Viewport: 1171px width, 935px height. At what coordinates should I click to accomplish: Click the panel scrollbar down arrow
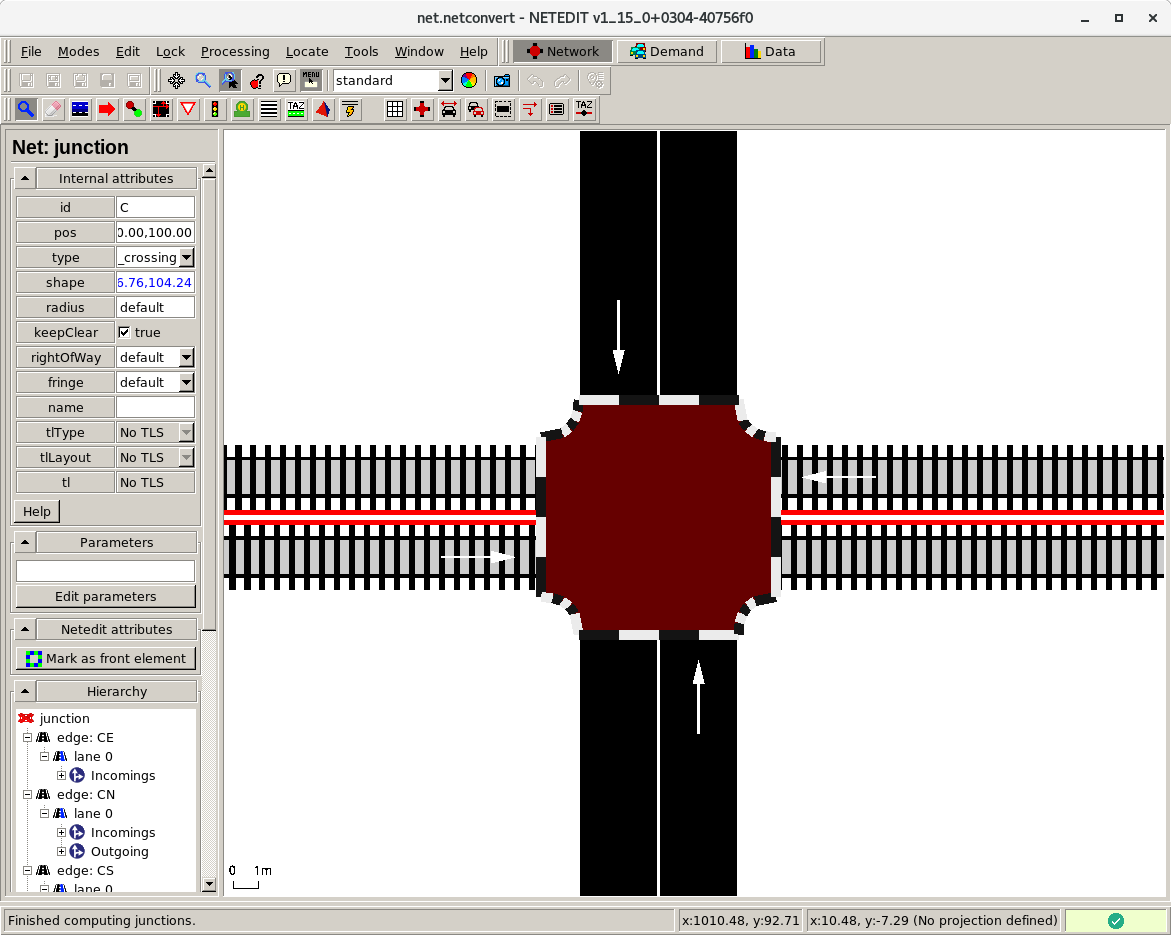coord(209,884)
